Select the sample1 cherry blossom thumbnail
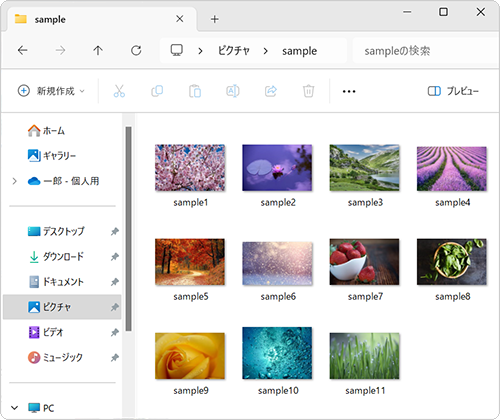Image resolution: width=500 pixels, height=420 pixels. pyautogui.click(x=190, y=168)
